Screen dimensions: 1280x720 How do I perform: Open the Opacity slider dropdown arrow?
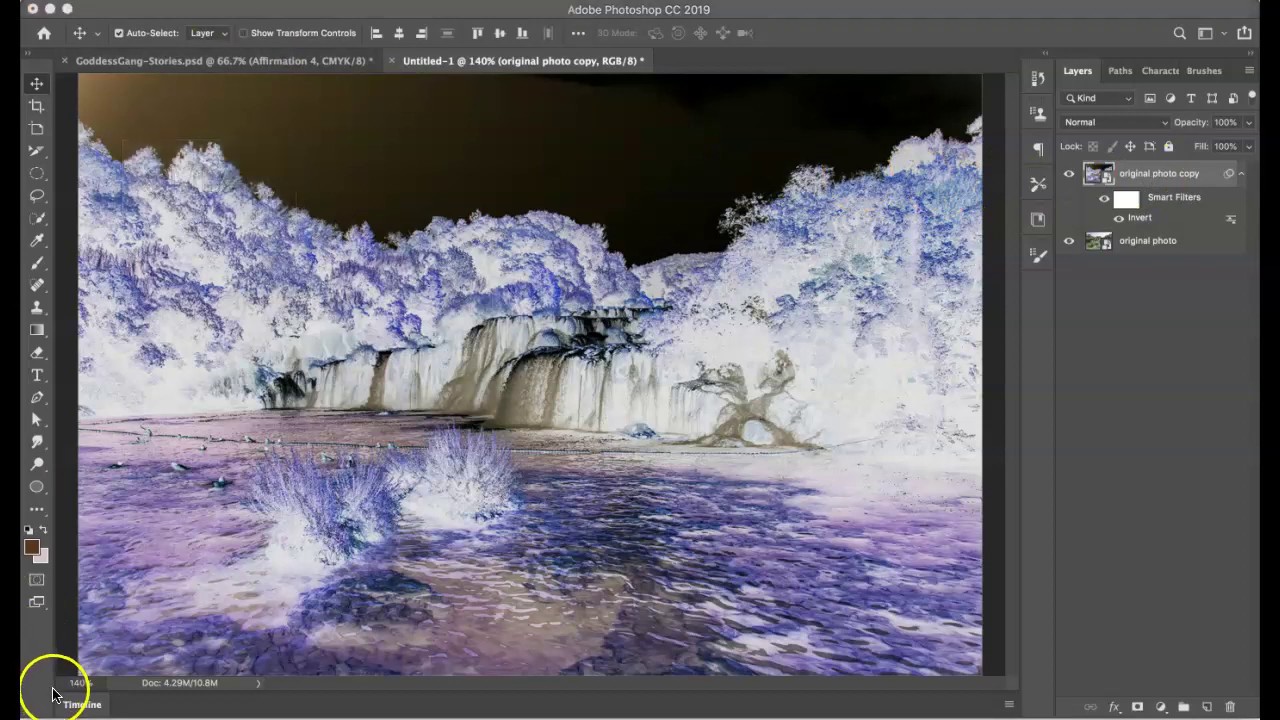1248,122
